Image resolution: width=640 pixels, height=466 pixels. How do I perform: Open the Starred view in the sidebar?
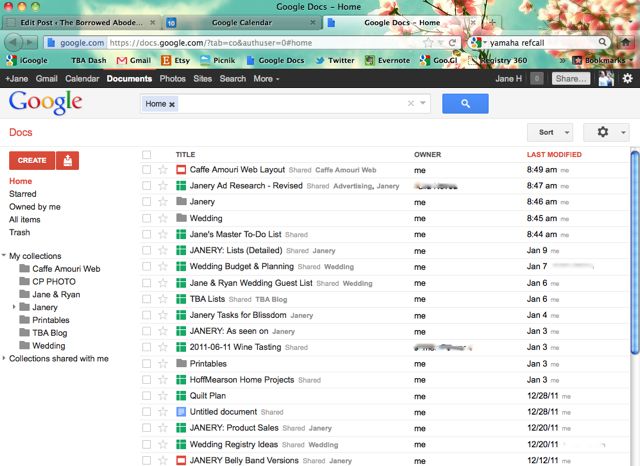click(23, 194)
